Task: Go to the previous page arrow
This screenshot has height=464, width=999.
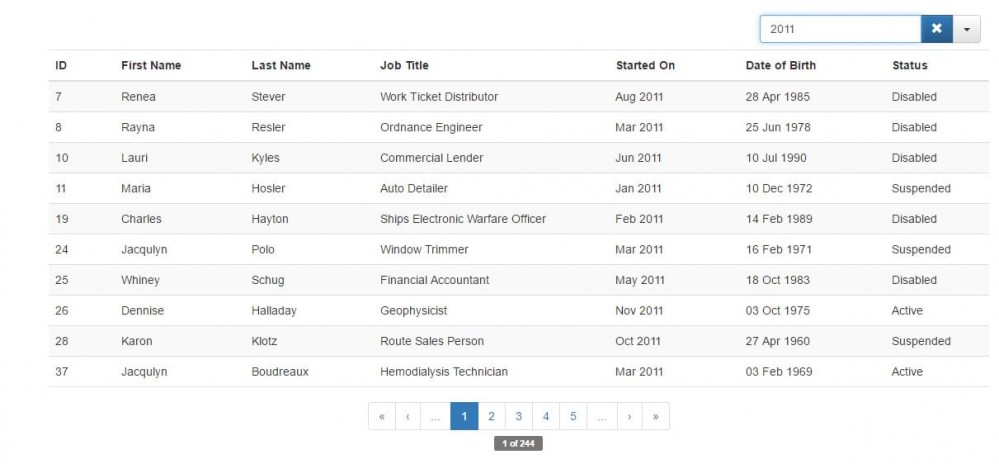Action: click(x=408, y=416)
